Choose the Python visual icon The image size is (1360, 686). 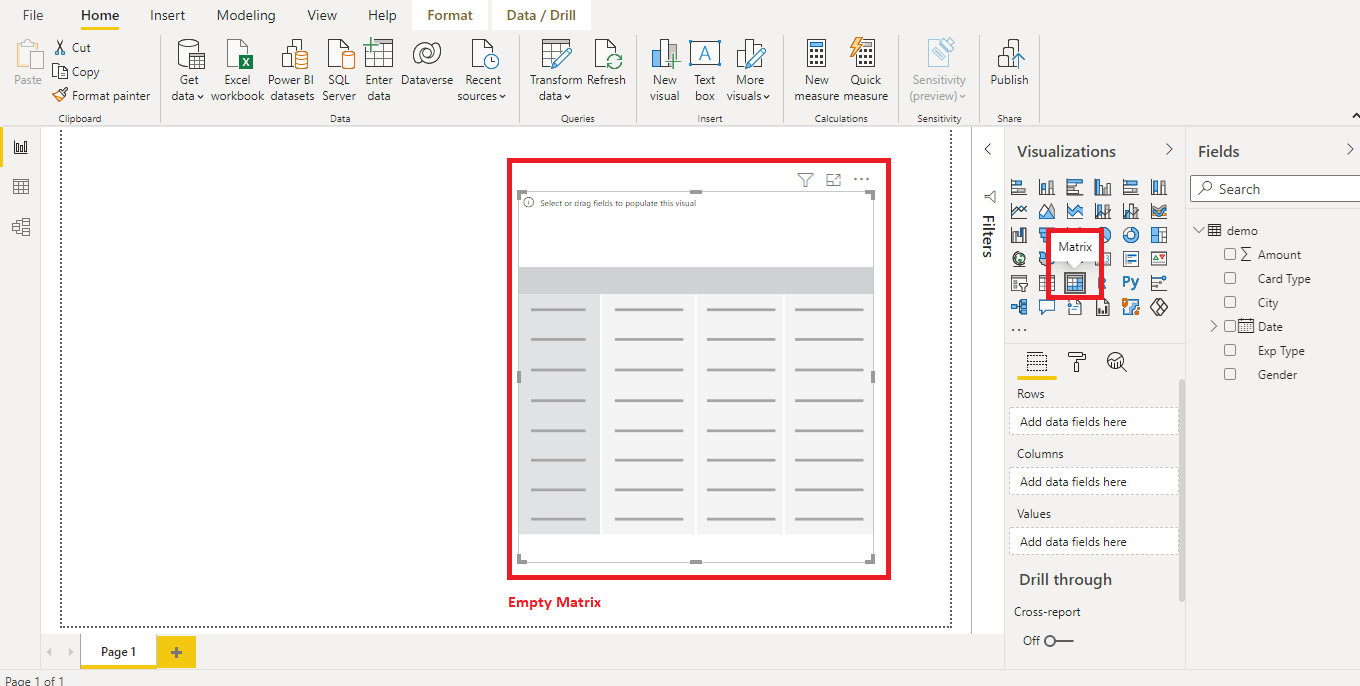[x=1130, y=283]
